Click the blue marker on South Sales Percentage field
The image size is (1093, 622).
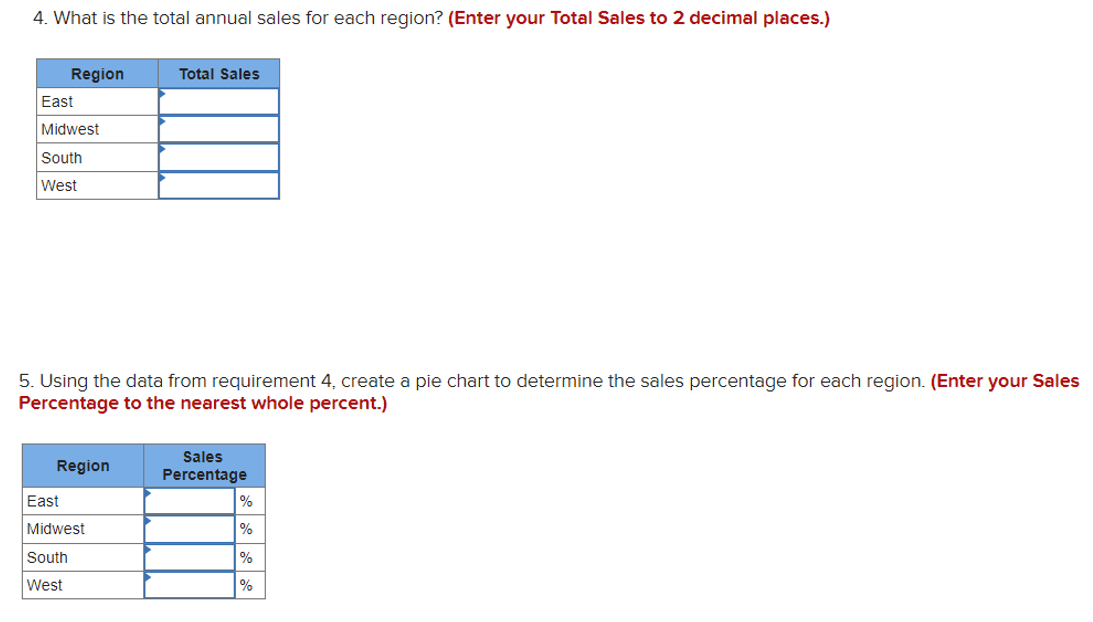(x=148, y=551)
